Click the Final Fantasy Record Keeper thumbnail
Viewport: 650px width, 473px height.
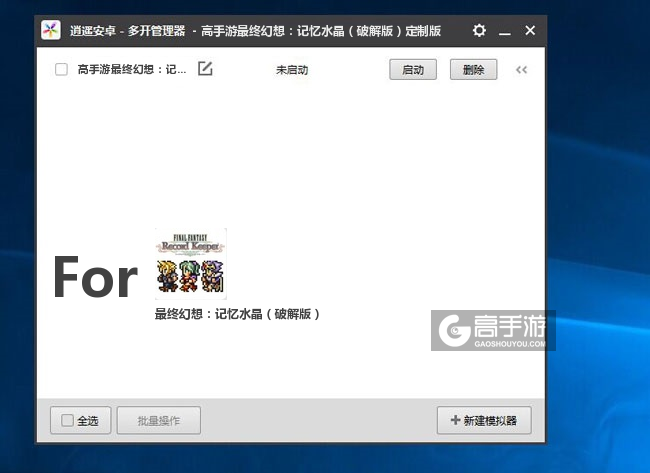click(x=191, y=264)
